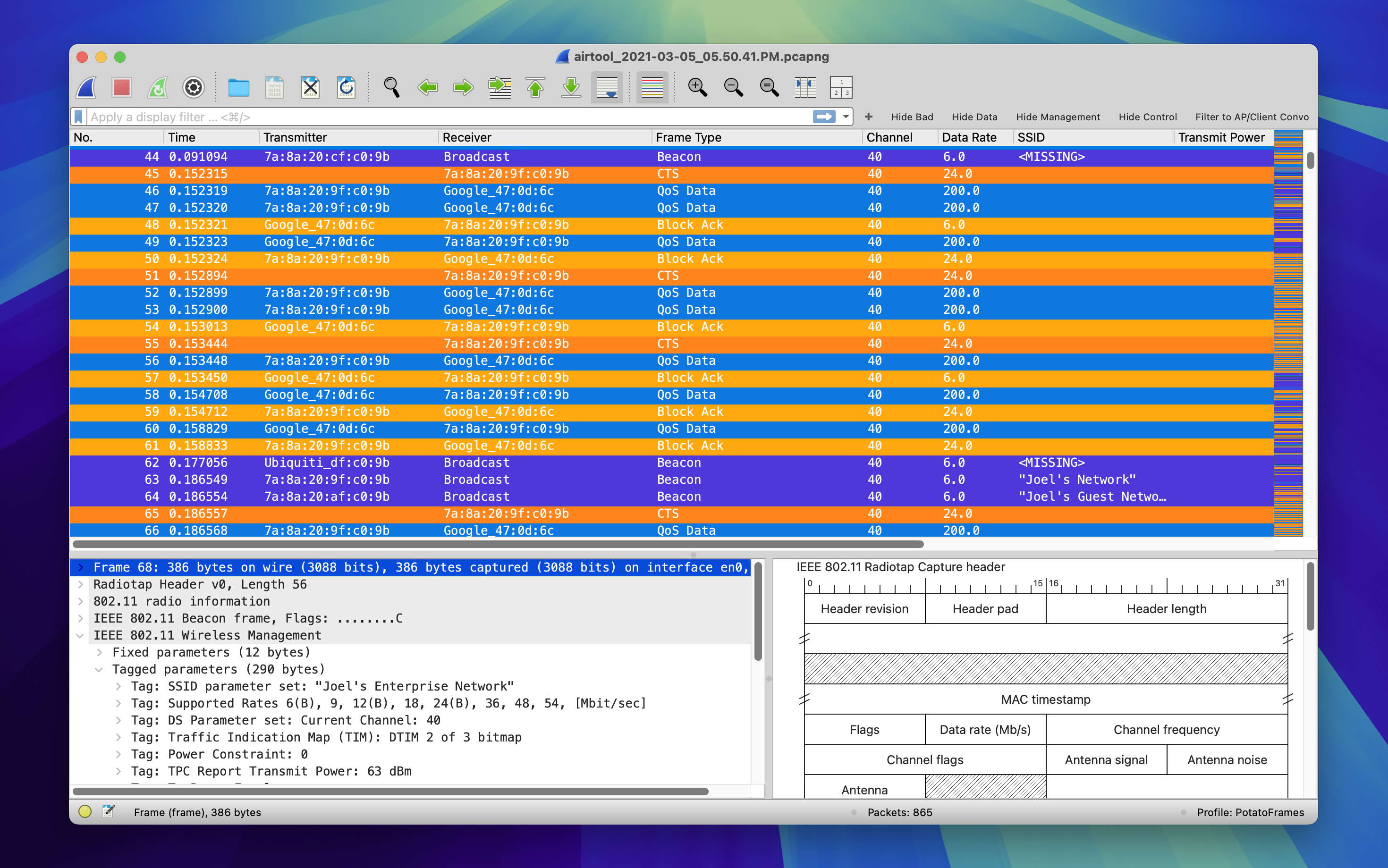Expand IEEE 802.11 Beacon frame section

80,618
